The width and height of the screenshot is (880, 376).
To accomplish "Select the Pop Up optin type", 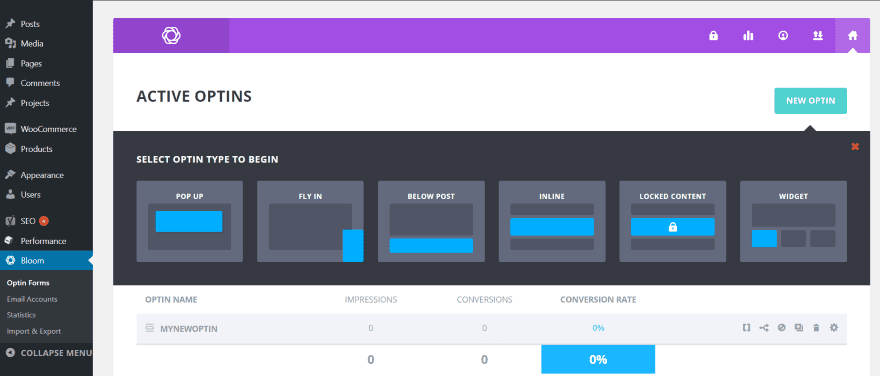I will (190, 221).
